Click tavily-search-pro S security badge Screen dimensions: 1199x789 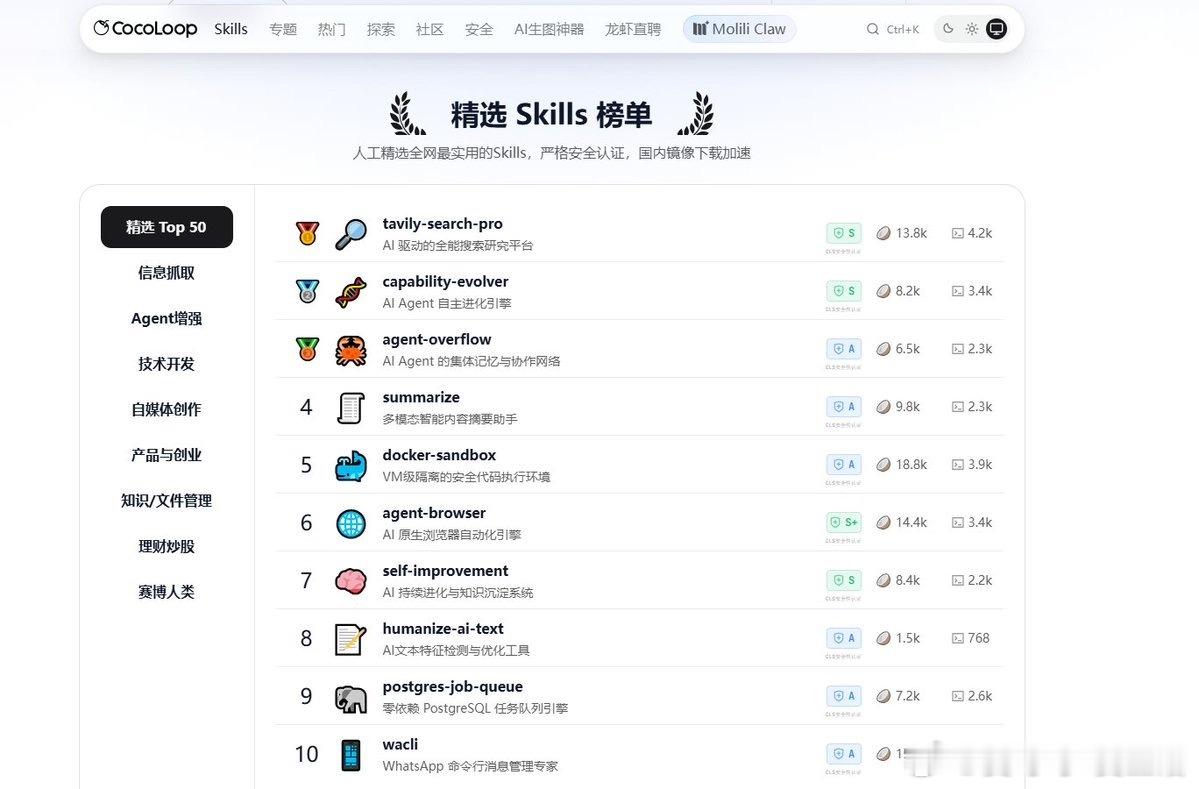[x=843, y=233]
